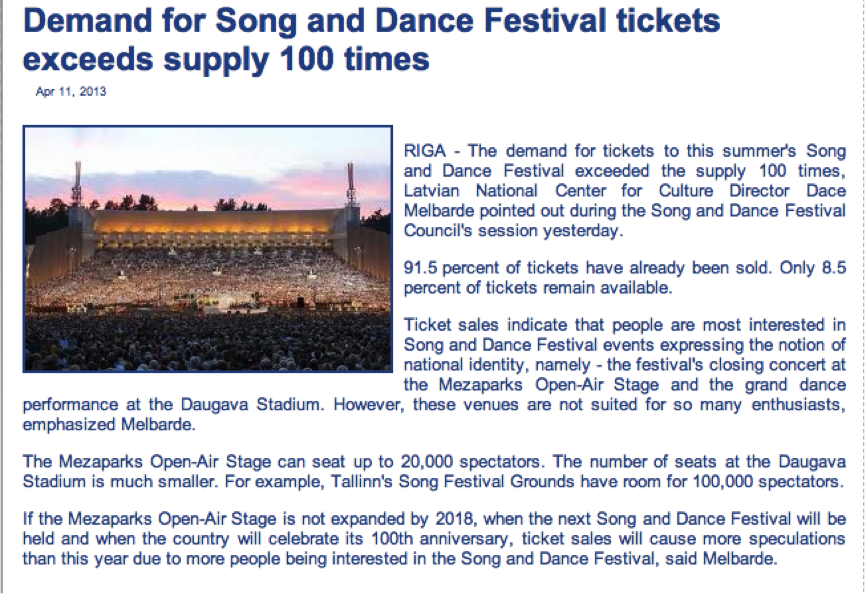The height and width of the screenshot is (594, 865).
Task: Open the open-air stage concert photo
Action: click(207, 249)
